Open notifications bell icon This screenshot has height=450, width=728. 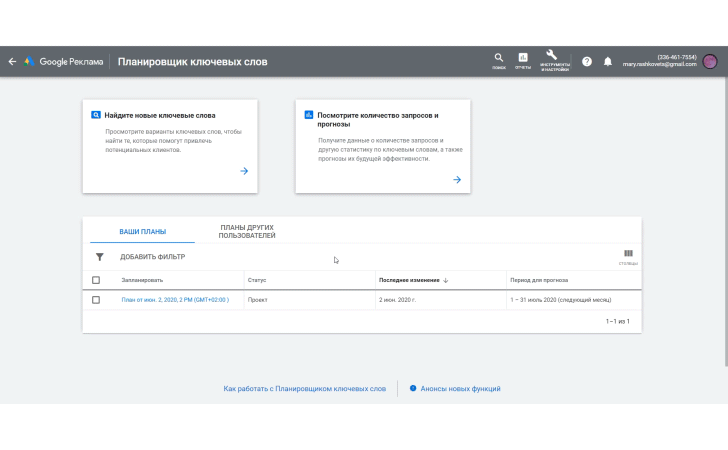[607, 61]
